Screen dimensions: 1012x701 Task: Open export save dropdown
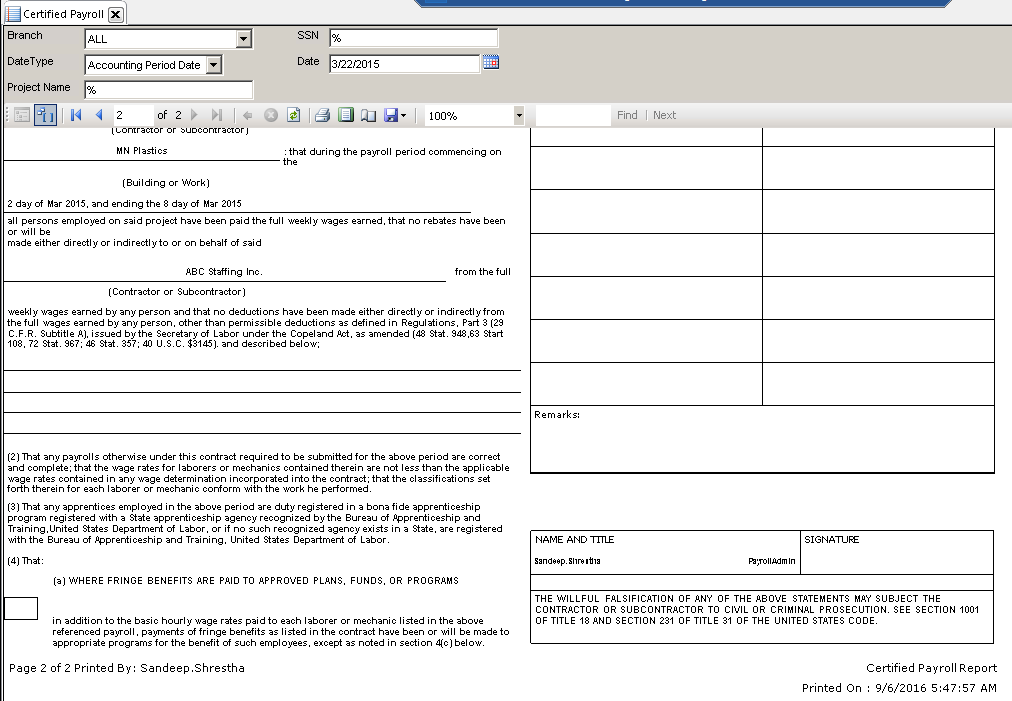pos(396,115)
